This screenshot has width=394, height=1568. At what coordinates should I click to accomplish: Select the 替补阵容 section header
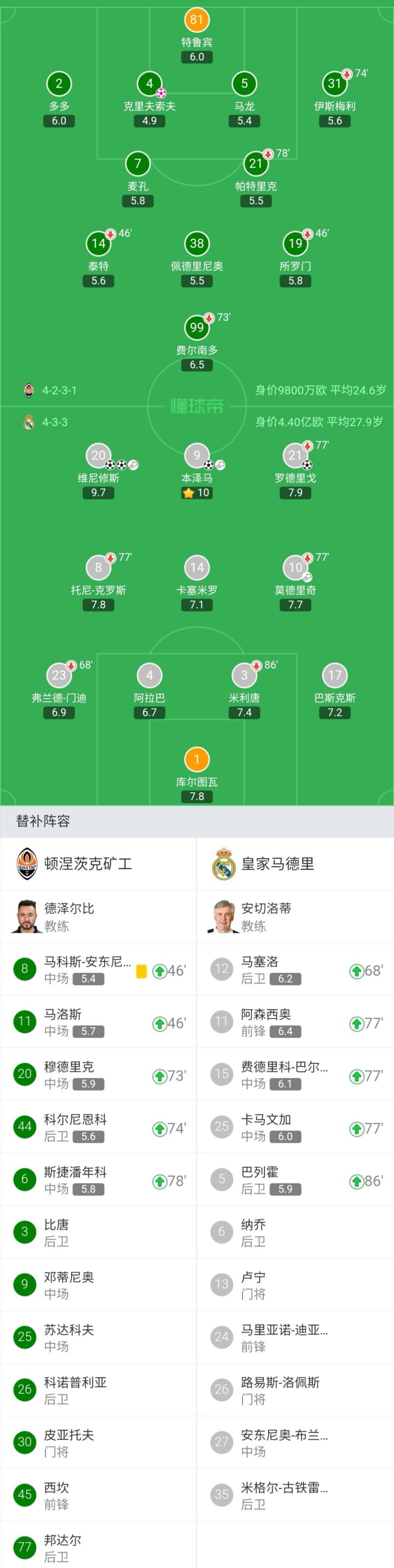tap(43, 821)
